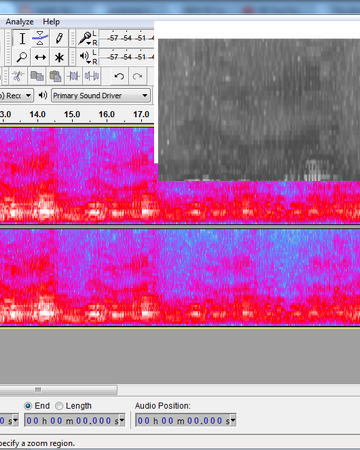Screen dimensions: 360x450
Task: Enable the Multi-tool asterisk mode
Action: [x=59, y=57]
